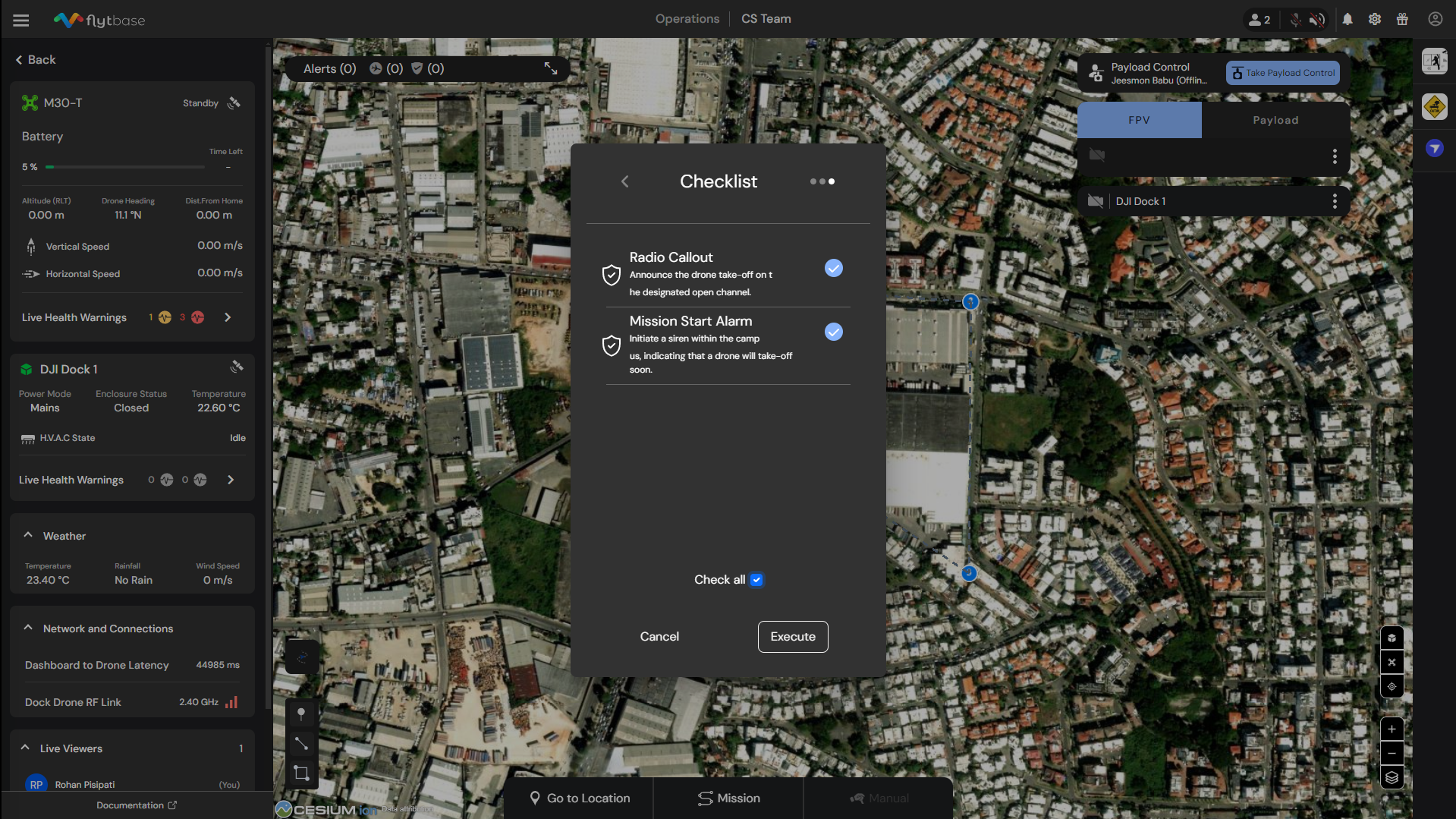The height and width of the screenshot is (819, 1456).
Task: Select the FPV tab
Action: pos(1139,121)
